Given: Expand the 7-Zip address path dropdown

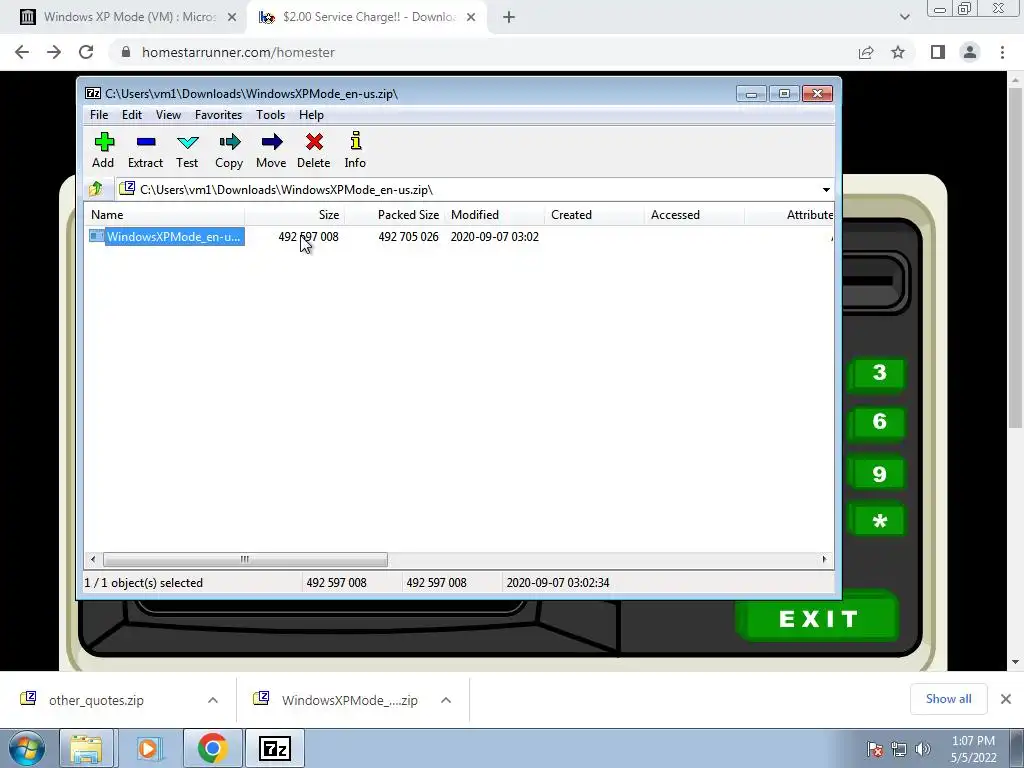Looking at the screenshot, I should click(x=826, y=189).
